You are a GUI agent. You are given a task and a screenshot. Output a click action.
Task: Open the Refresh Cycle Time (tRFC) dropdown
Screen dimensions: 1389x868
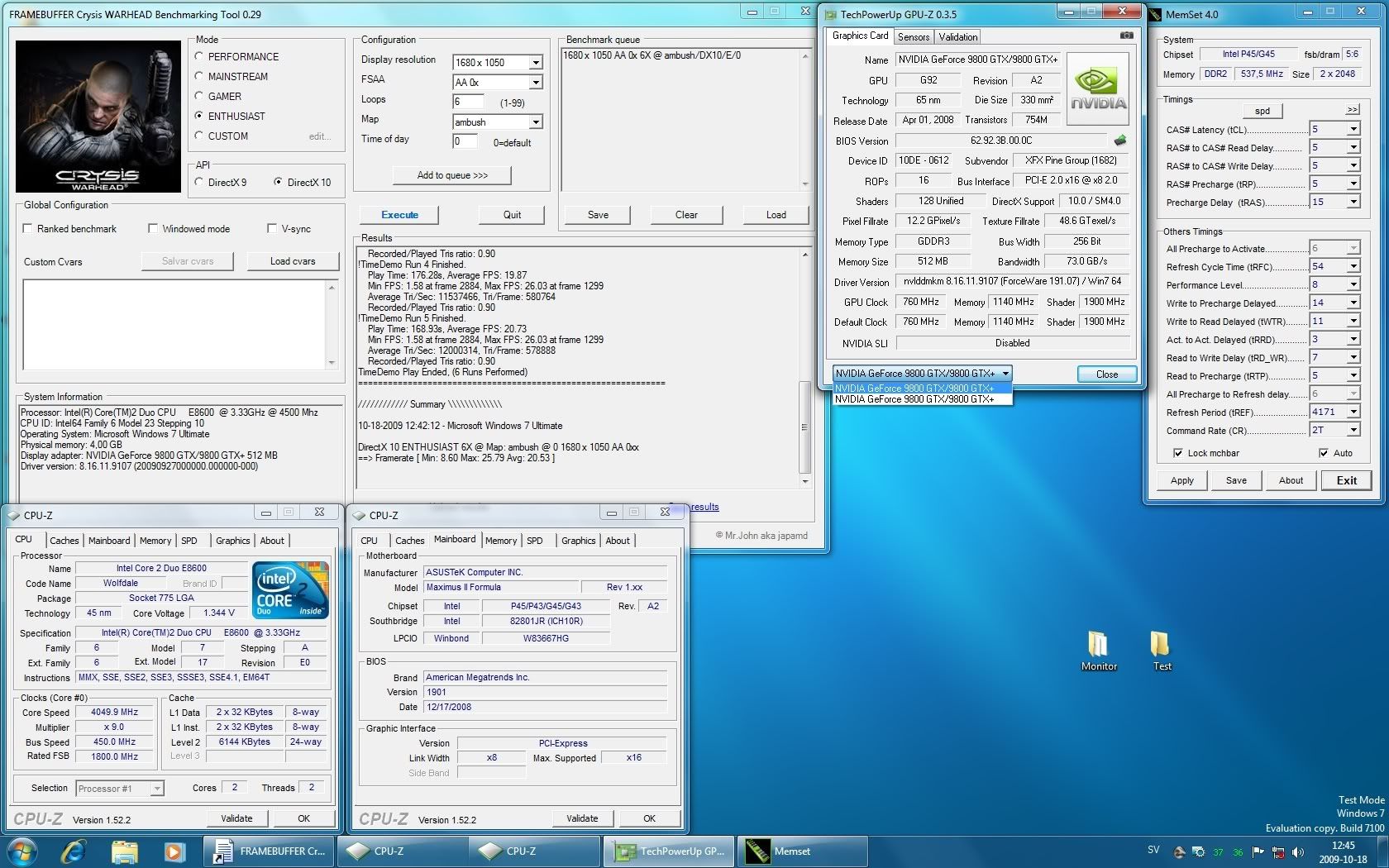coord(1353,266)
